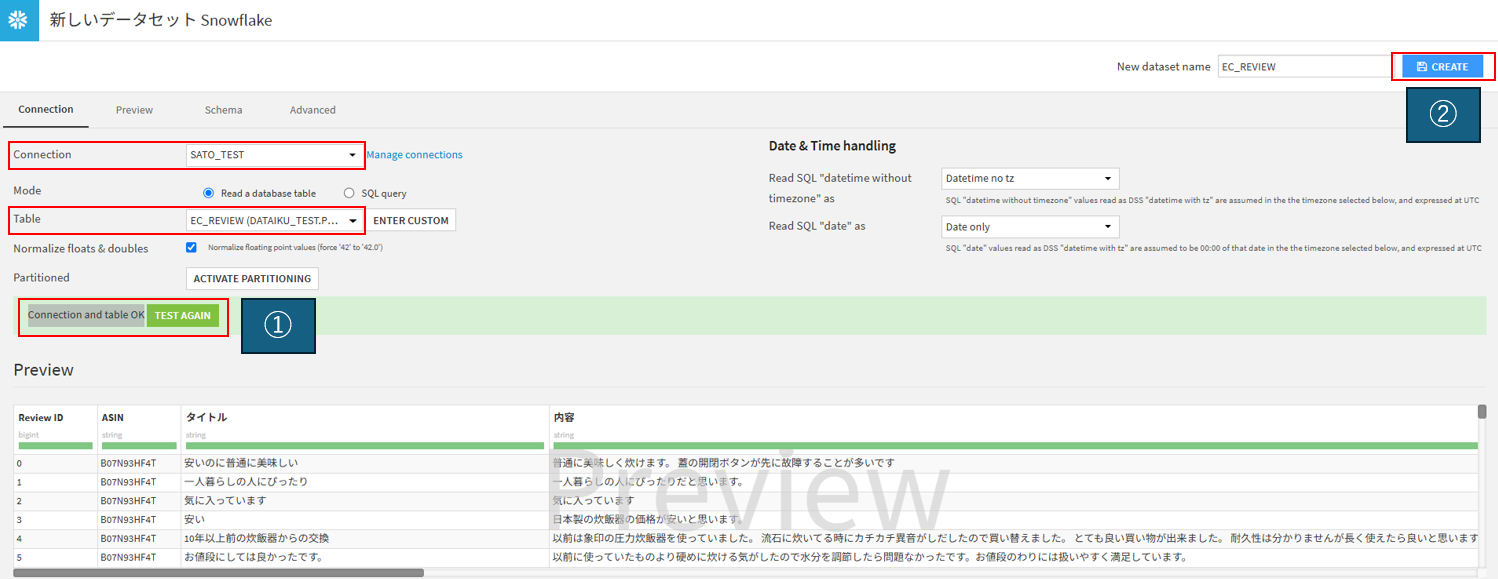Switch to the Preview tab

coord(134,110)
